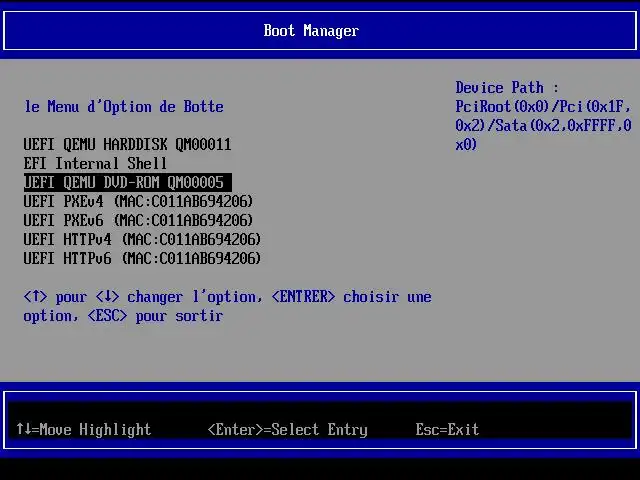Select UEFI QEMU HARDDISK QM00011 boot entry
Viewport: 640px width, 480px height.
[127, 144]
